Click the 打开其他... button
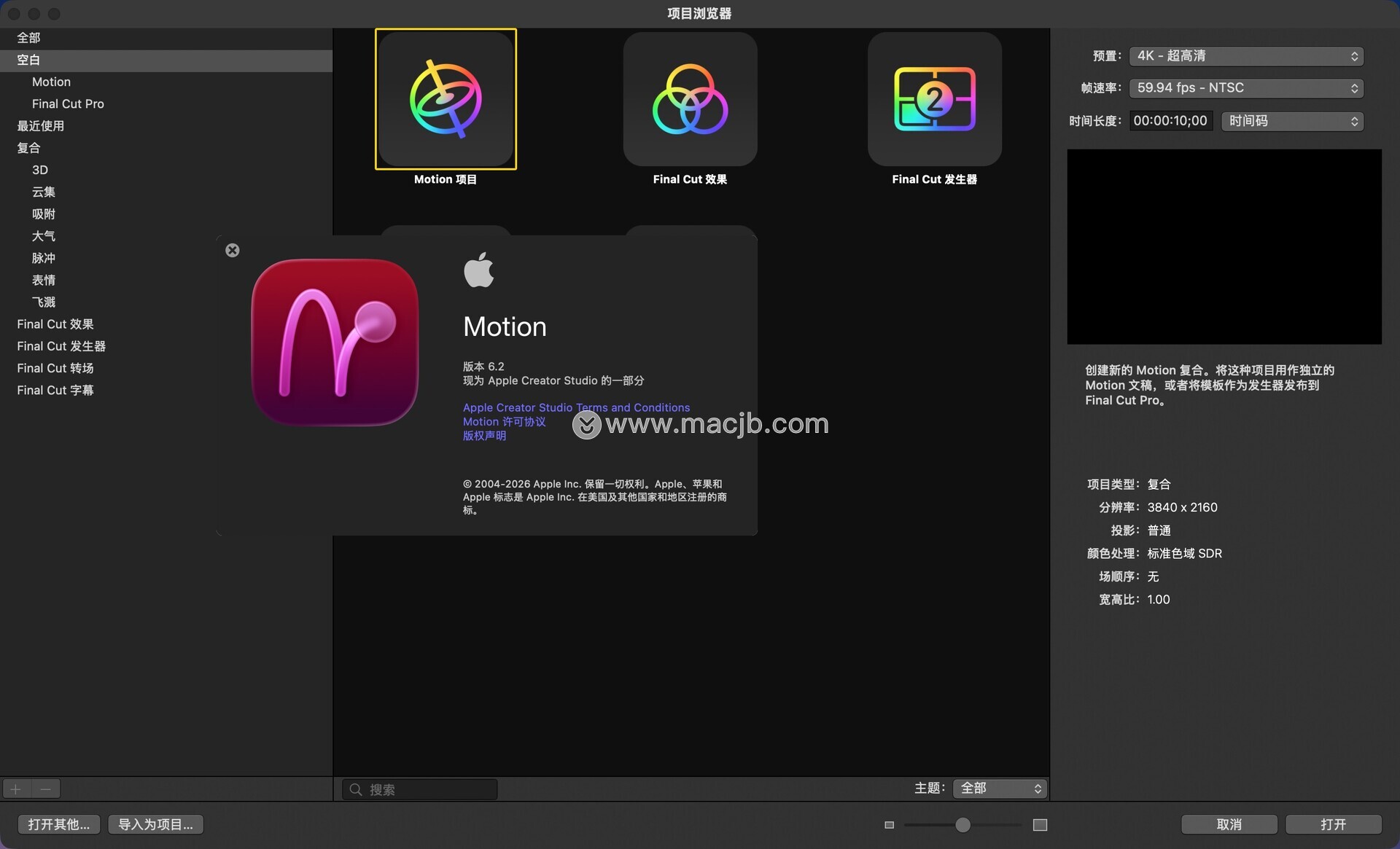Image resolution: width=1400 pixels, height=849 pixels. (x=59, y=824)
